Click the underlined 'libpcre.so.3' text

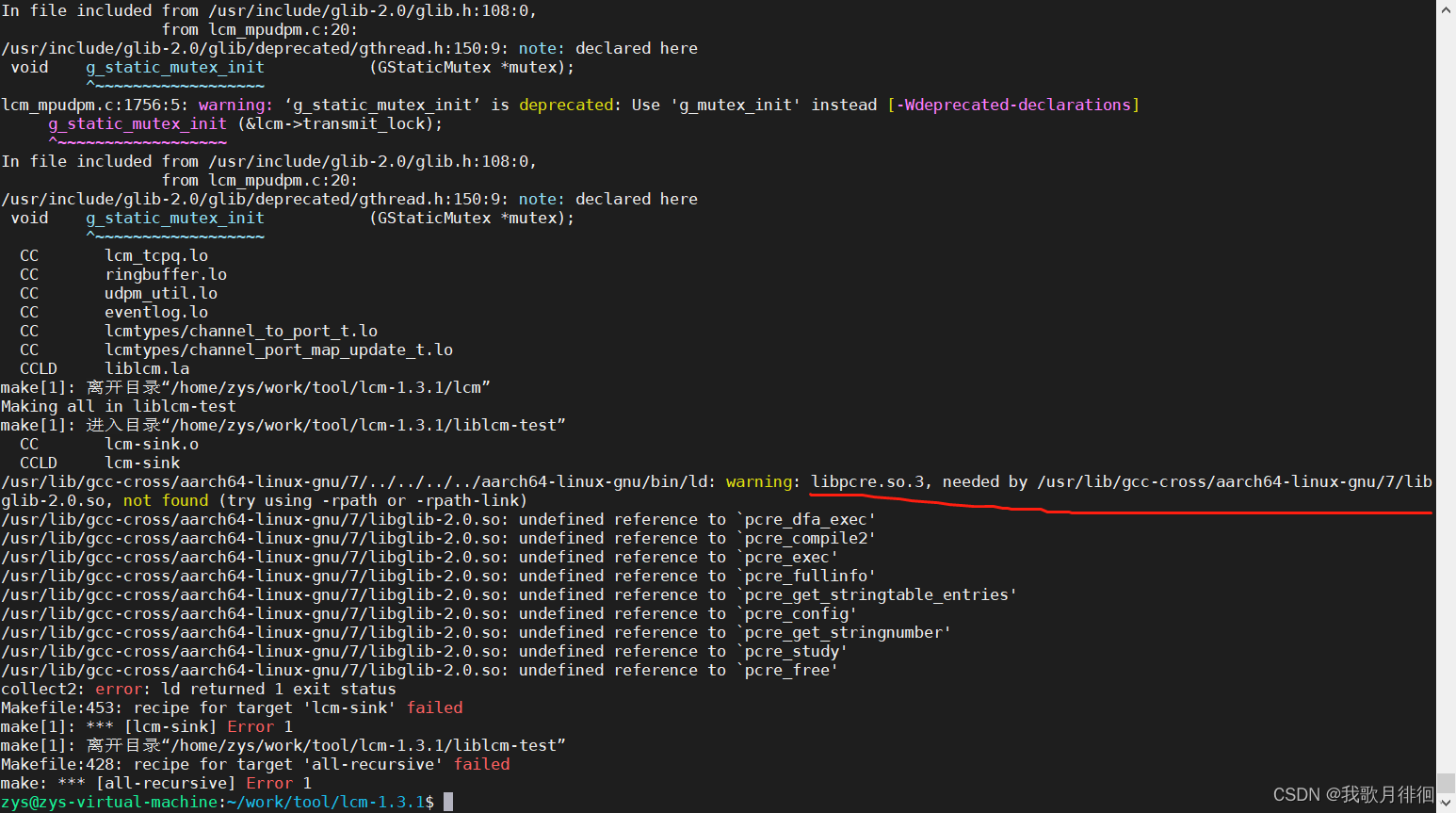click(x=867, y=481)
